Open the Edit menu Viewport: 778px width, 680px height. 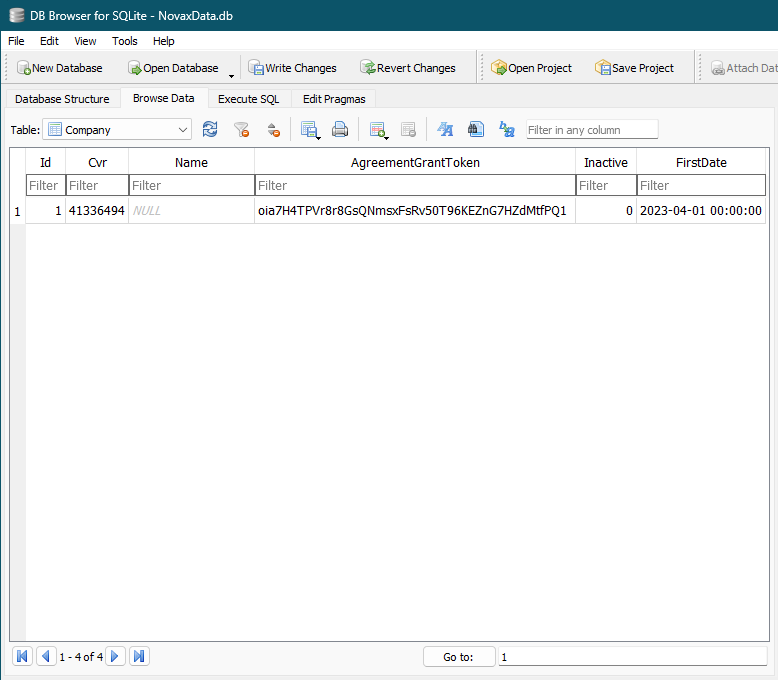point(49,41)
